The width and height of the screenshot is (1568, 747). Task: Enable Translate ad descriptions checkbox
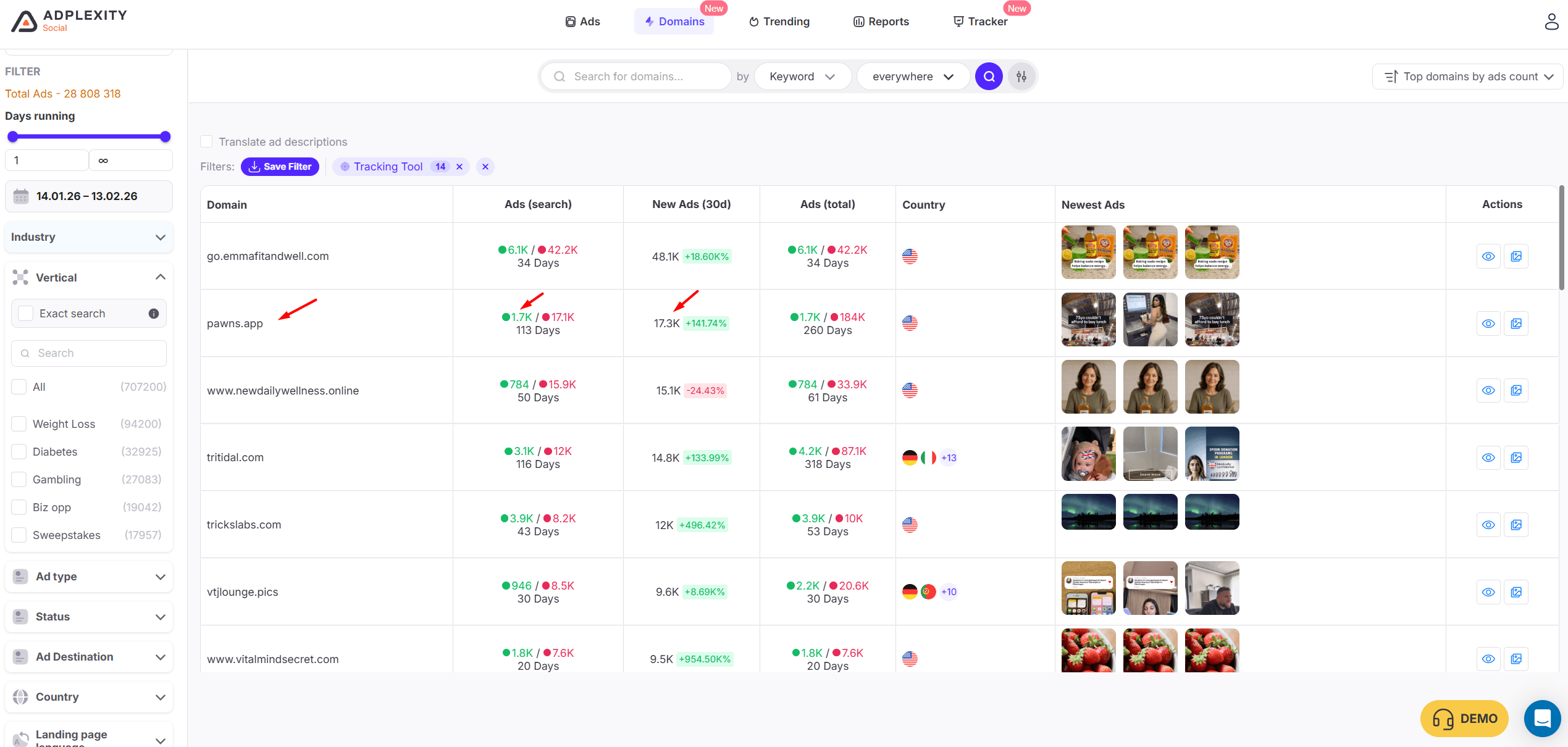coord(207,142)
